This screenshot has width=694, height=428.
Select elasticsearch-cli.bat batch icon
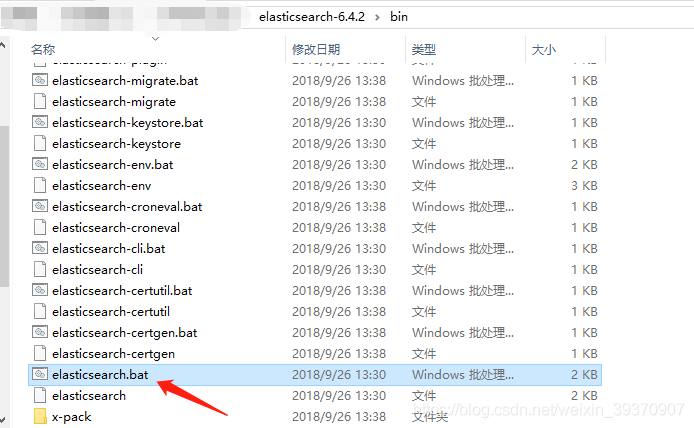[x=40, y=248]
